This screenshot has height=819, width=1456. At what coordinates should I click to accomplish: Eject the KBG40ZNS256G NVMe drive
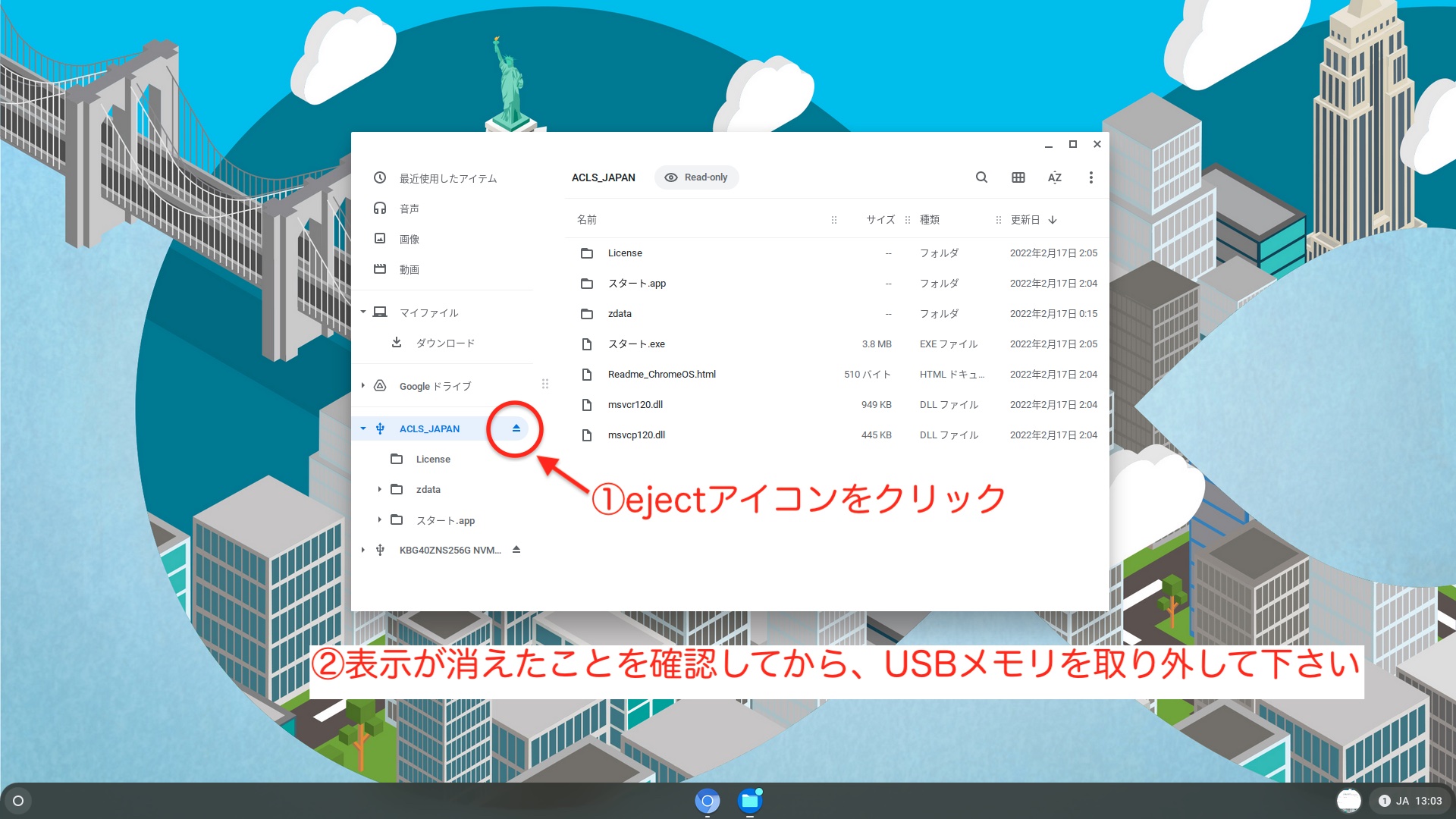click(516, 550)
